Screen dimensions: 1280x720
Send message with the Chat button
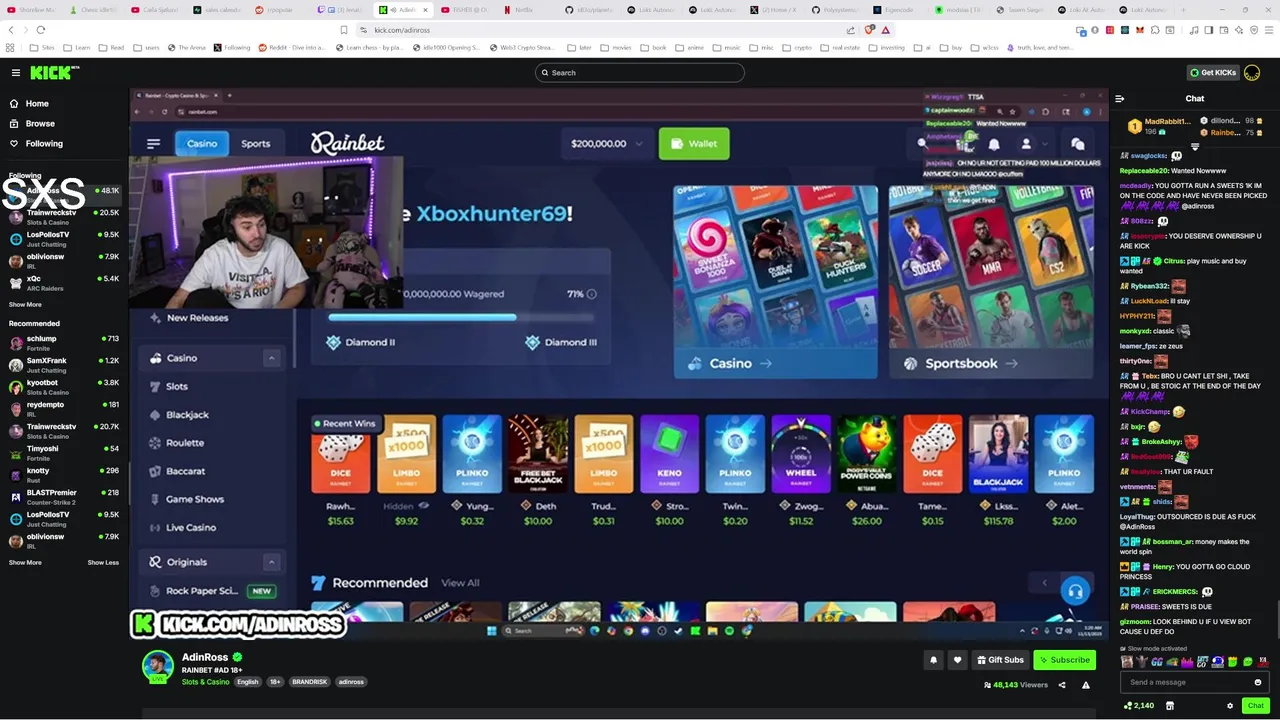1255,706
